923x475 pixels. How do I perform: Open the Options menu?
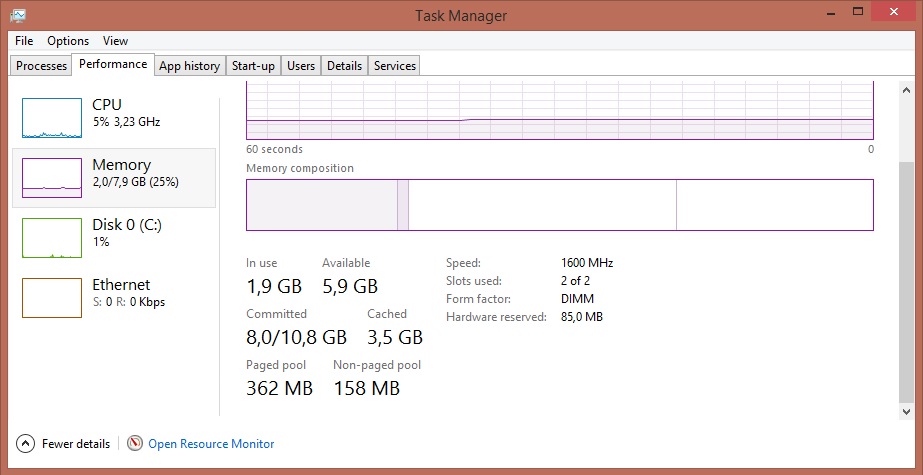point(68,41)
